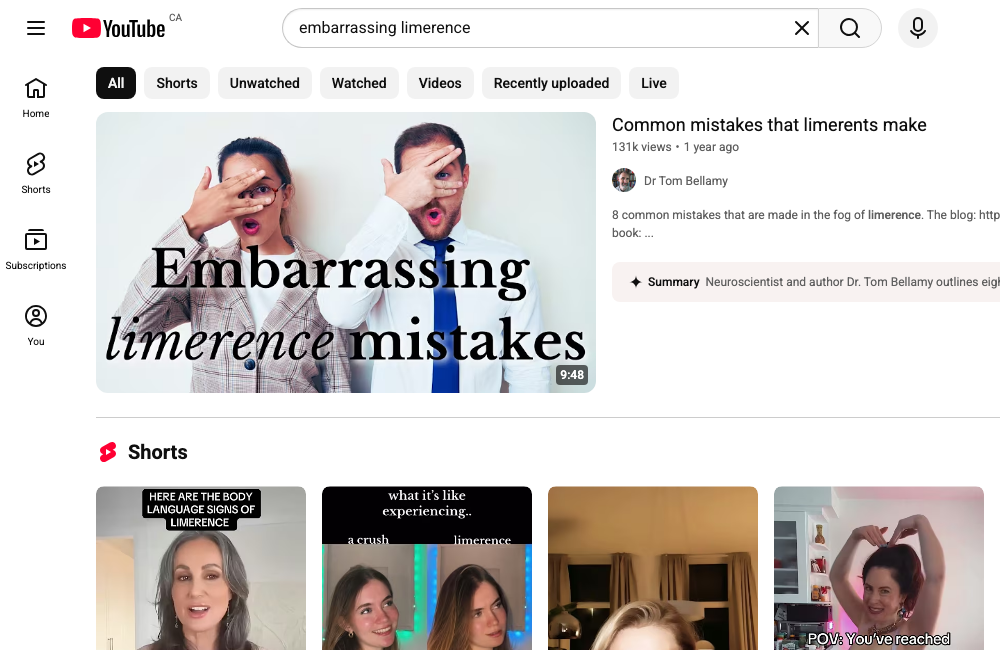This screenshot has width=1000, height=650.
Task: Open Subscriptions in the sidebar
Action: click(36, 249)
